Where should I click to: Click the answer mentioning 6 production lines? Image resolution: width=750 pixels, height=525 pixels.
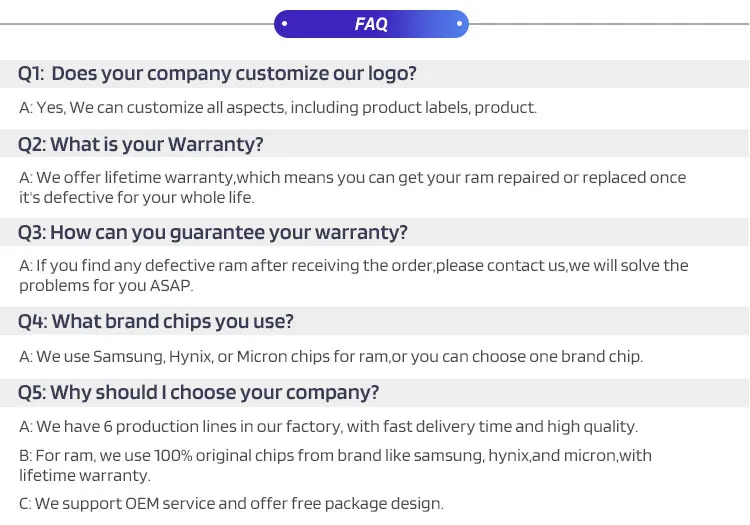pyautogui.click(x=328, y=426)
